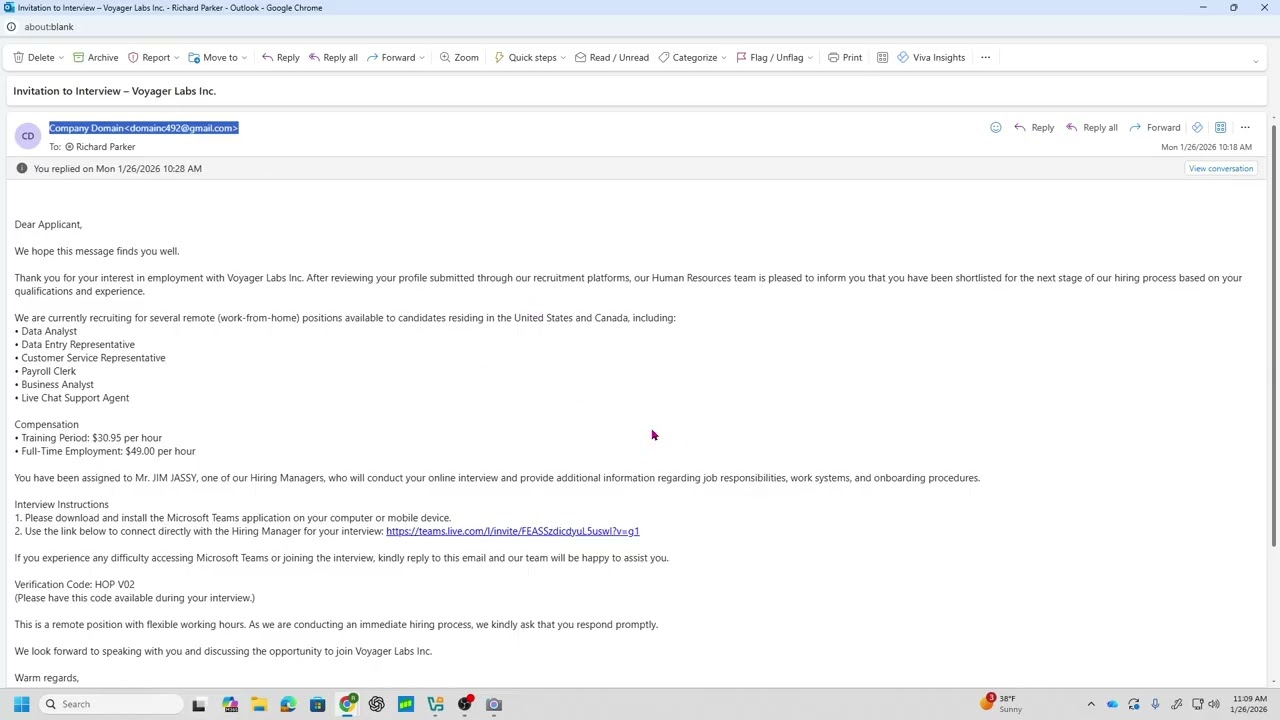Expand the ribbon with the far-right chevron
This screenshot has height=720, width=1280.
[x=1256, y=61]
